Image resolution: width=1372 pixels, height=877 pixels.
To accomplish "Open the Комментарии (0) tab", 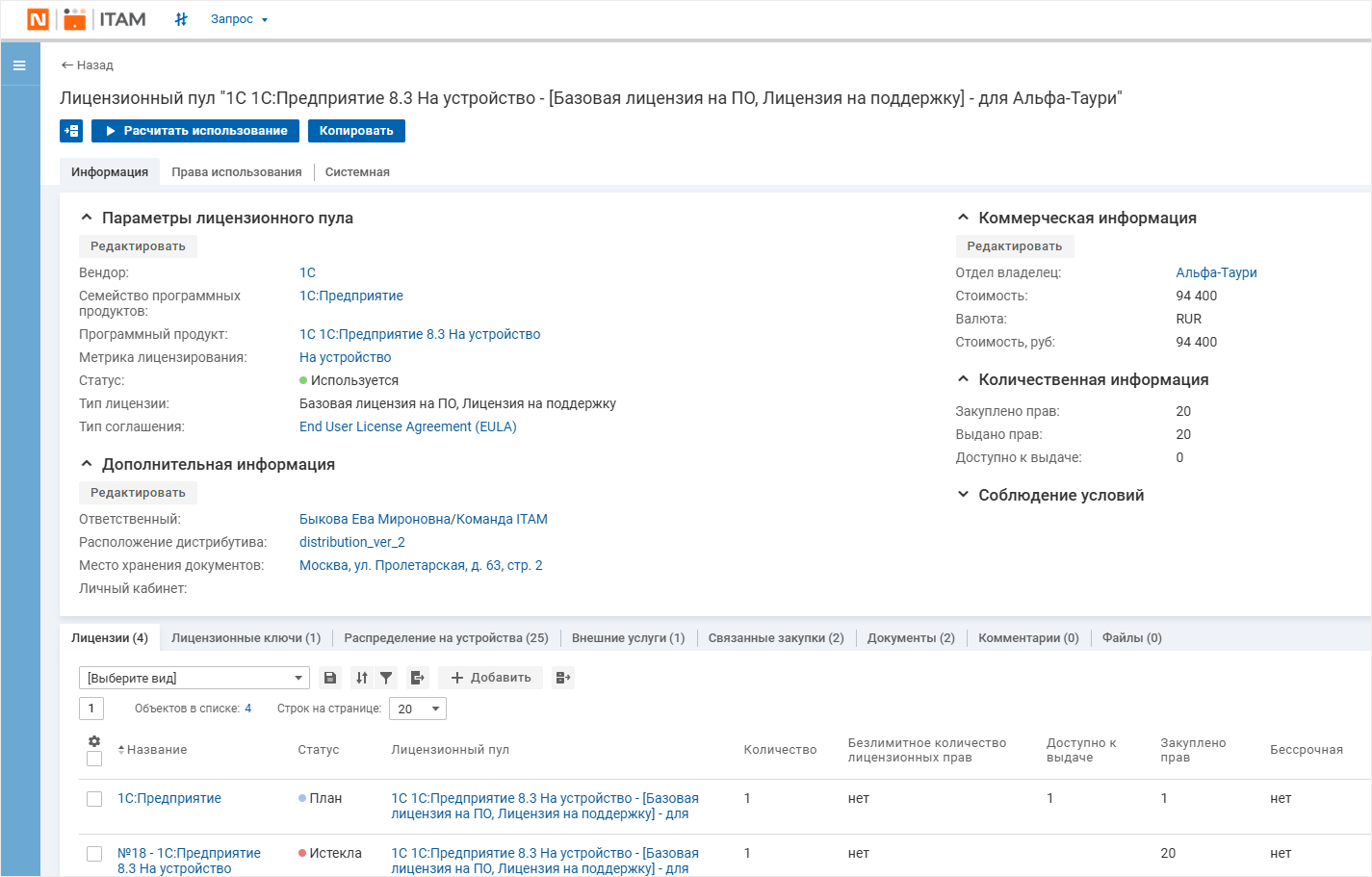I will click(1028, 638).
